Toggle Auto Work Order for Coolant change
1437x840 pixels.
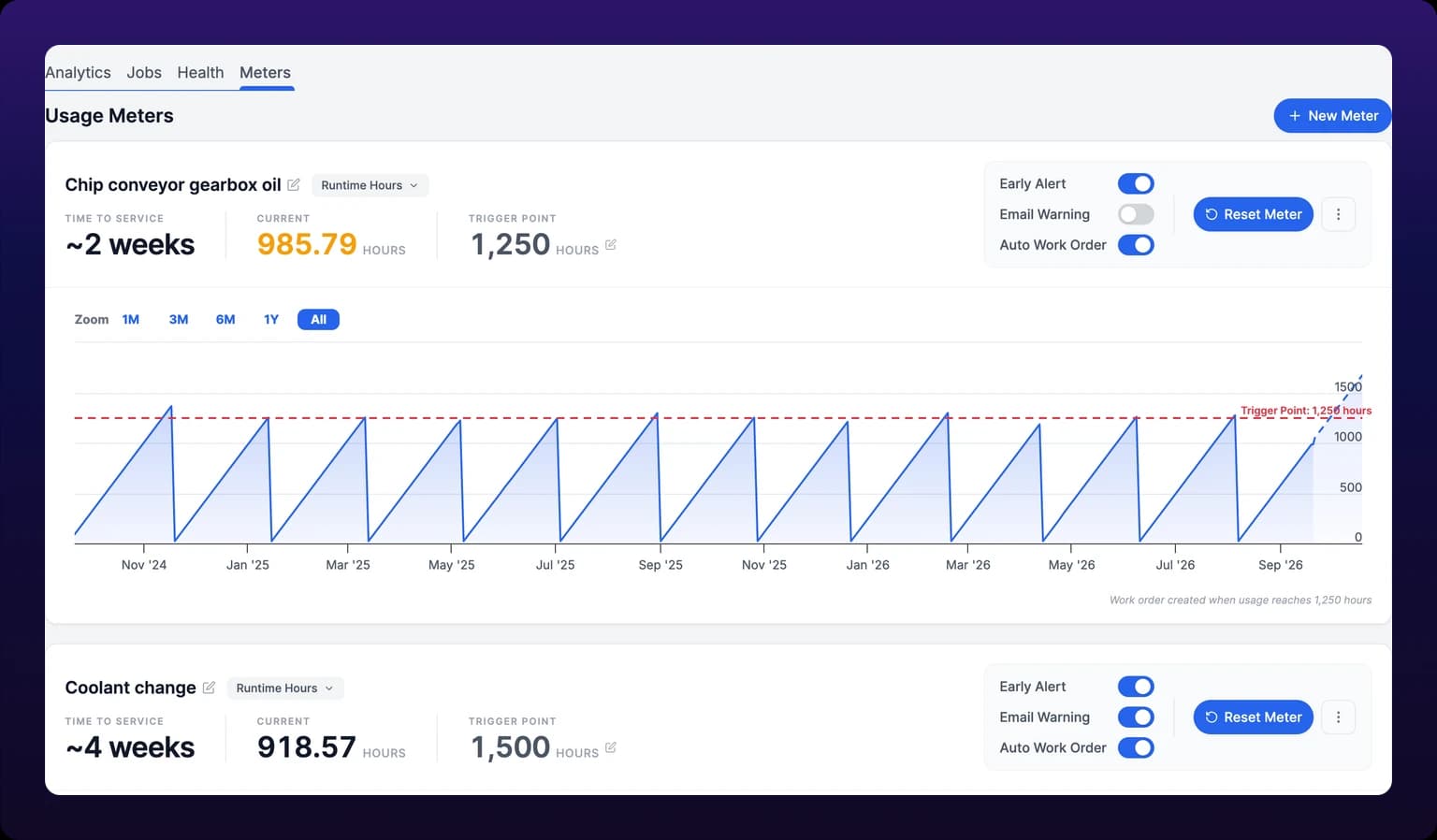click(1136, 747)
